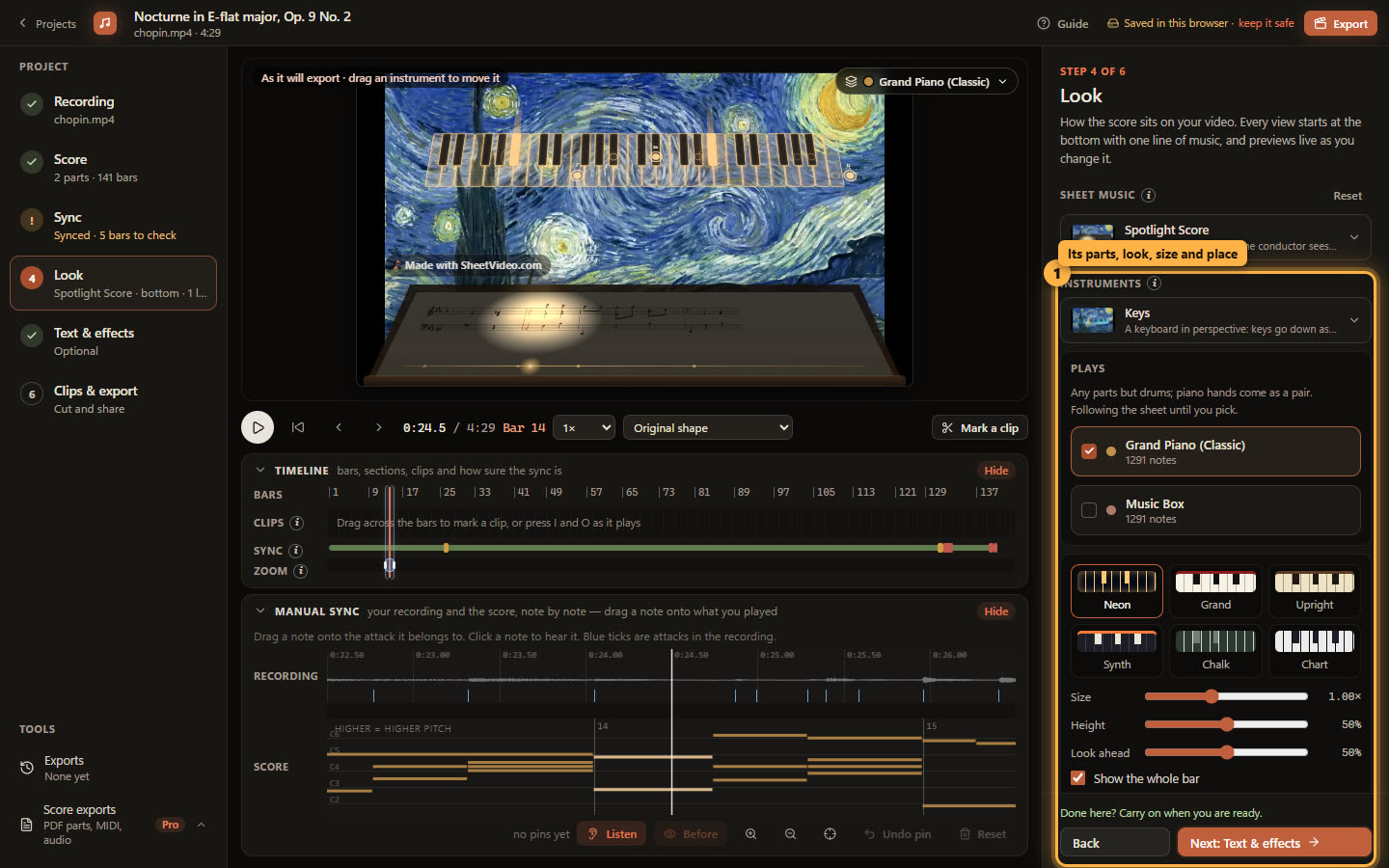Check the Music Box part
Screen dimensions: 1389x868
[x=1089, y=510]
